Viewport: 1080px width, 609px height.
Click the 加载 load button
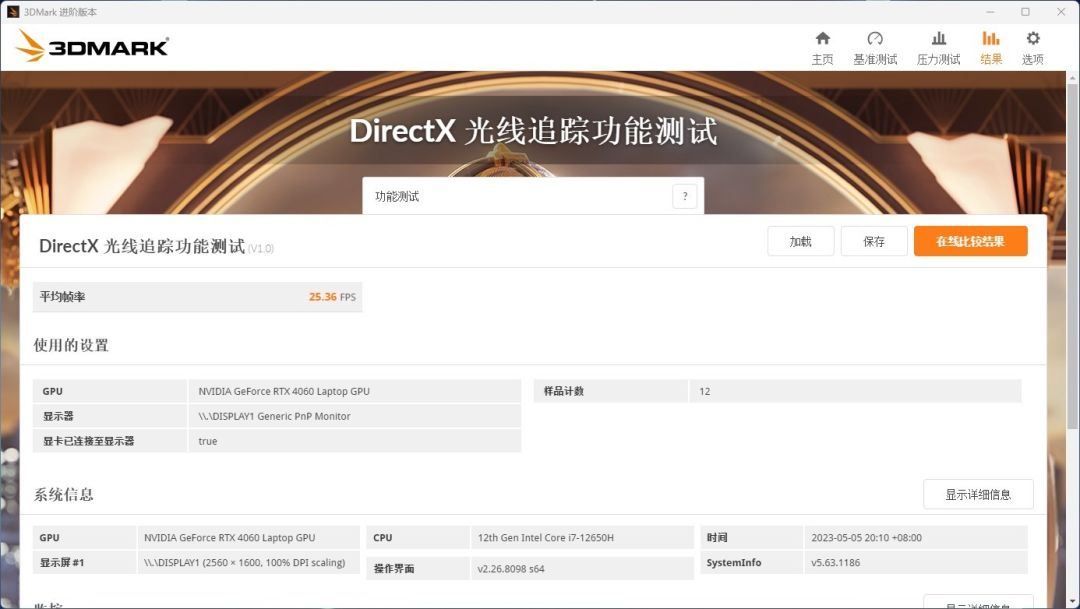click(x=800, y=241)
